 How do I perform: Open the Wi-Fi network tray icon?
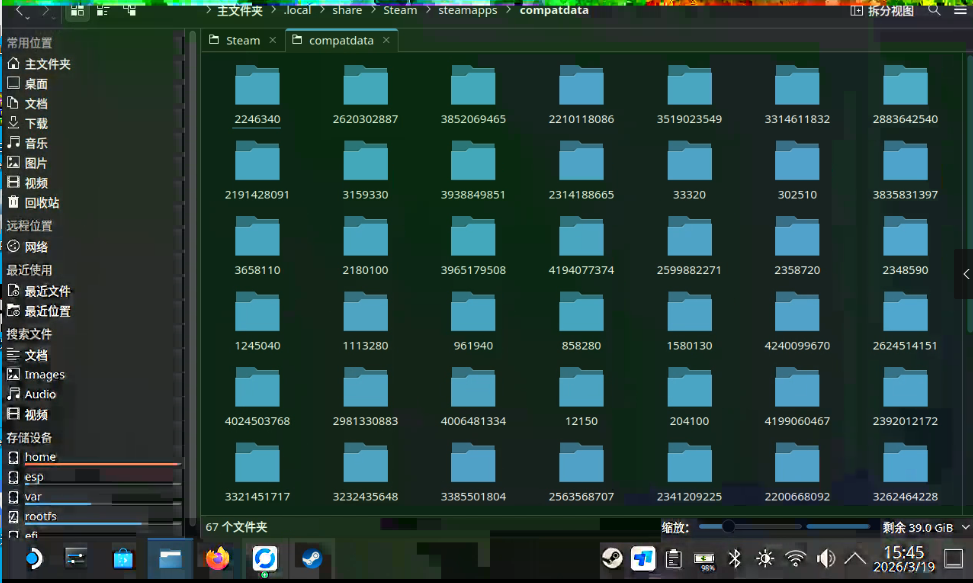point(795,559)
